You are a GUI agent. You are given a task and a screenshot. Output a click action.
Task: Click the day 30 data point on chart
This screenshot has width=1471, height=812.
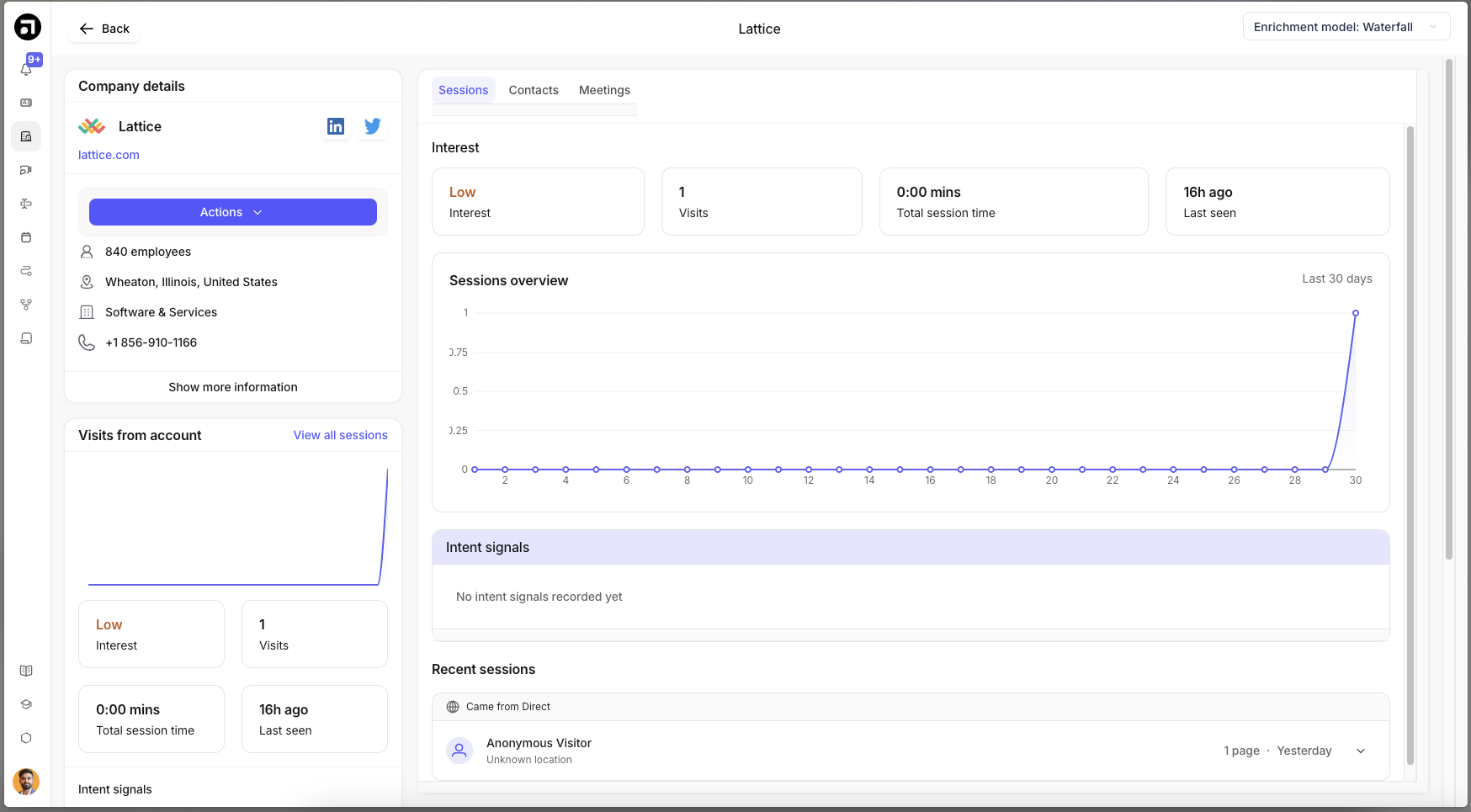click(1356, 313)
